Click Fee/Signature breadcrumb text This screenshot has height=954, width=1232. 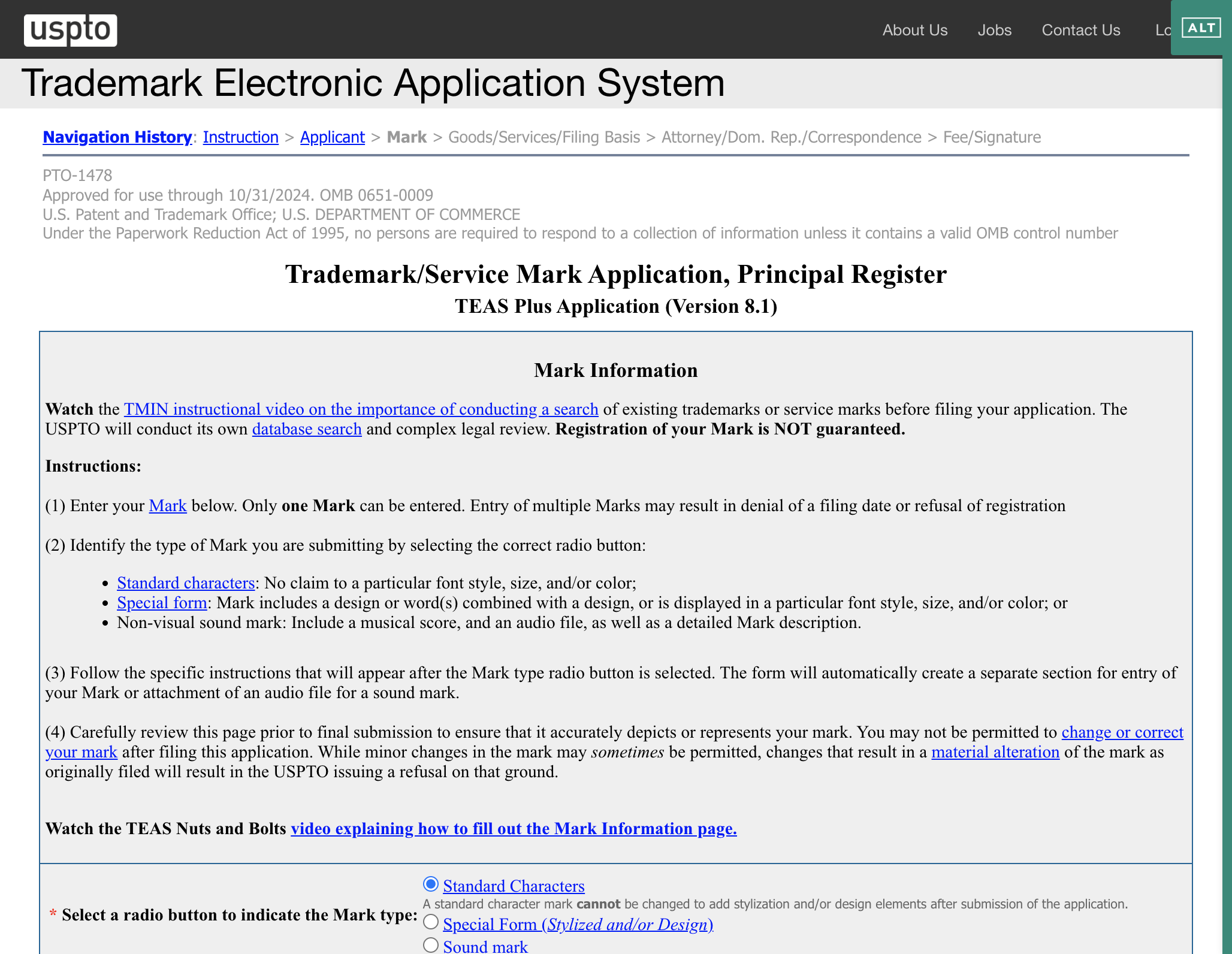(992, 137)
